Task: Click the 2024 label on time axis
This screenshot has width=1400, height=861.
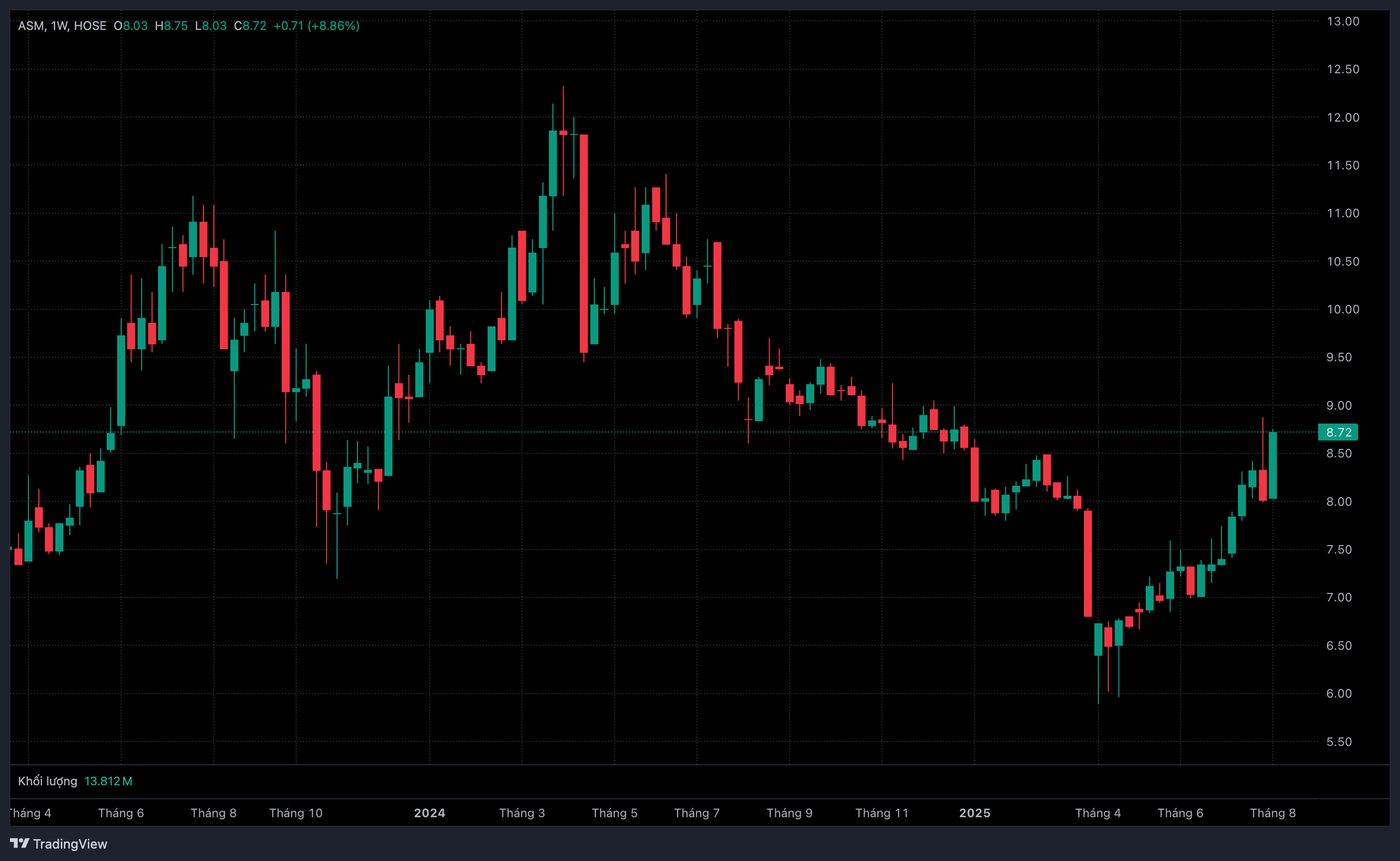Action: (x=429, y=812)
